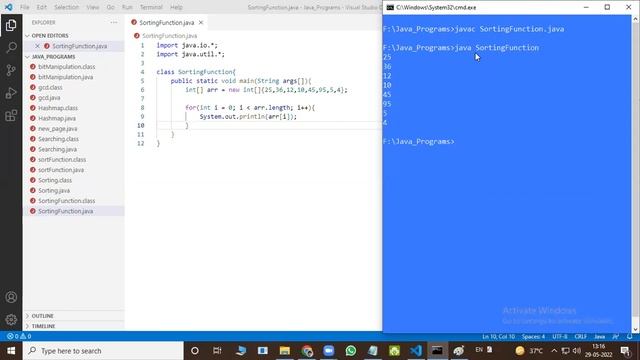Click the Spaces: 4 indentation setting
Viewport: 640px width, 360px height.
533,336
